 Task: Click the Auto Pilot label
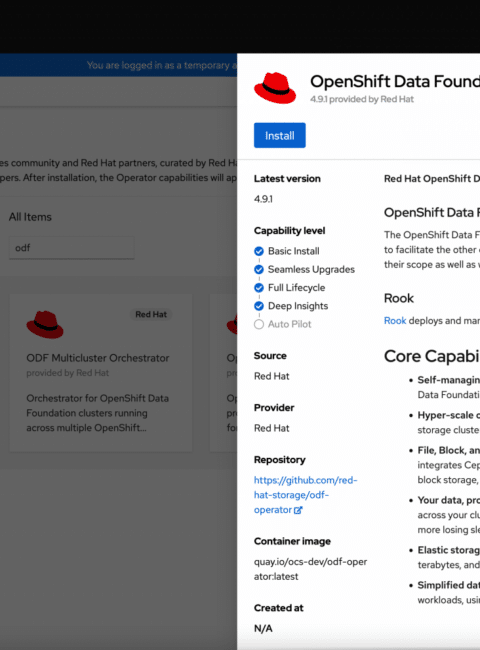click(290, 324)
